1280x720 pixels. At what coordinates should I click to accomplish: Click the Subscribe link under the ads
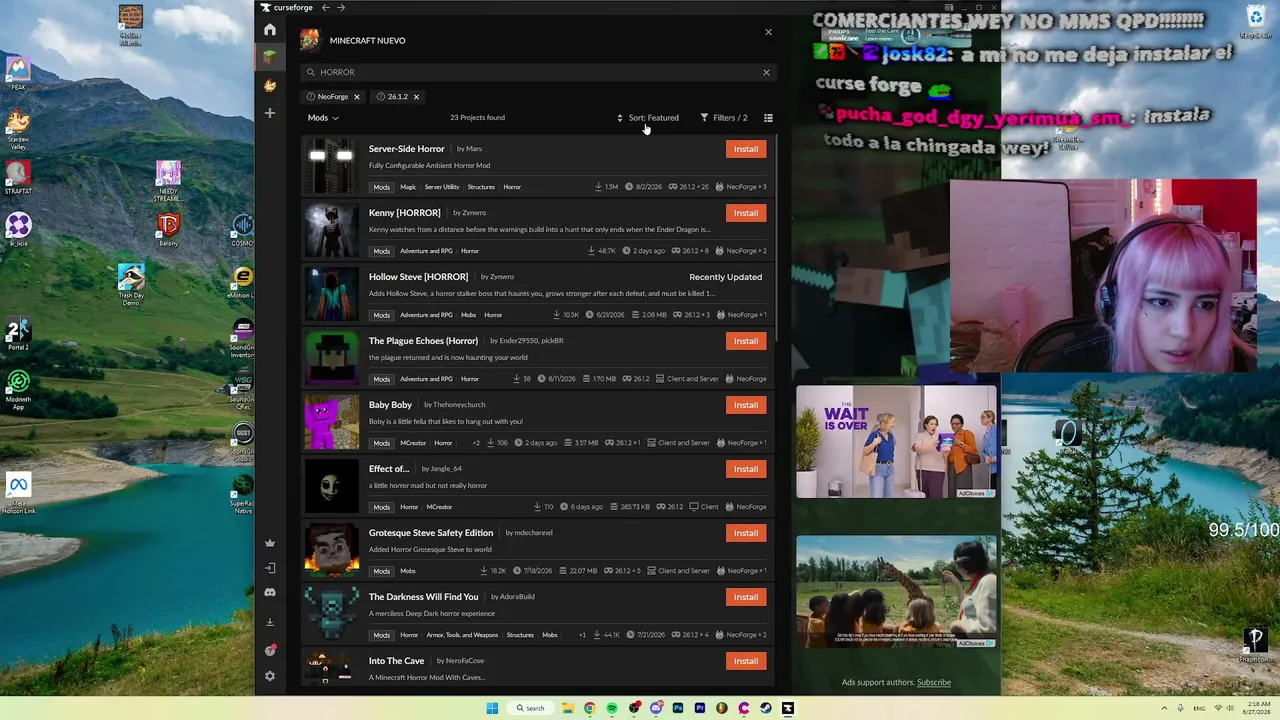coord(934,683)
